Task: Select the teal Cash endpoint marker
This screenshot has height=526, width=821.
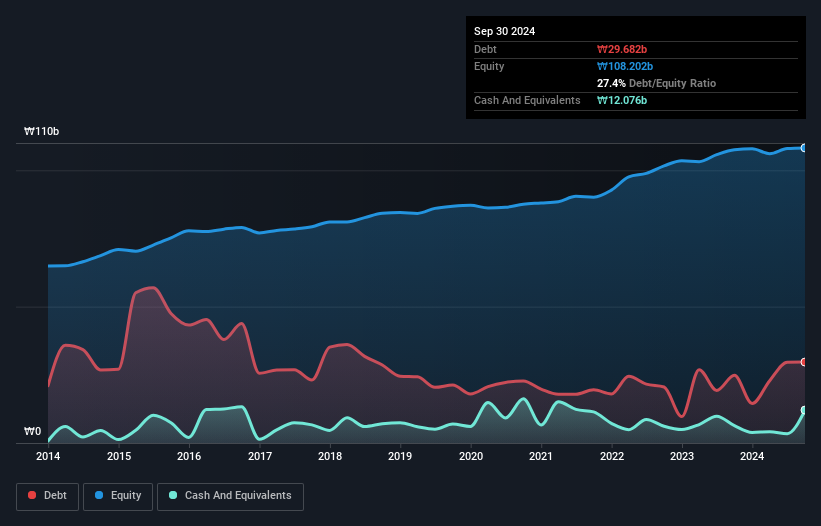Action: click(x=804, y=410)
